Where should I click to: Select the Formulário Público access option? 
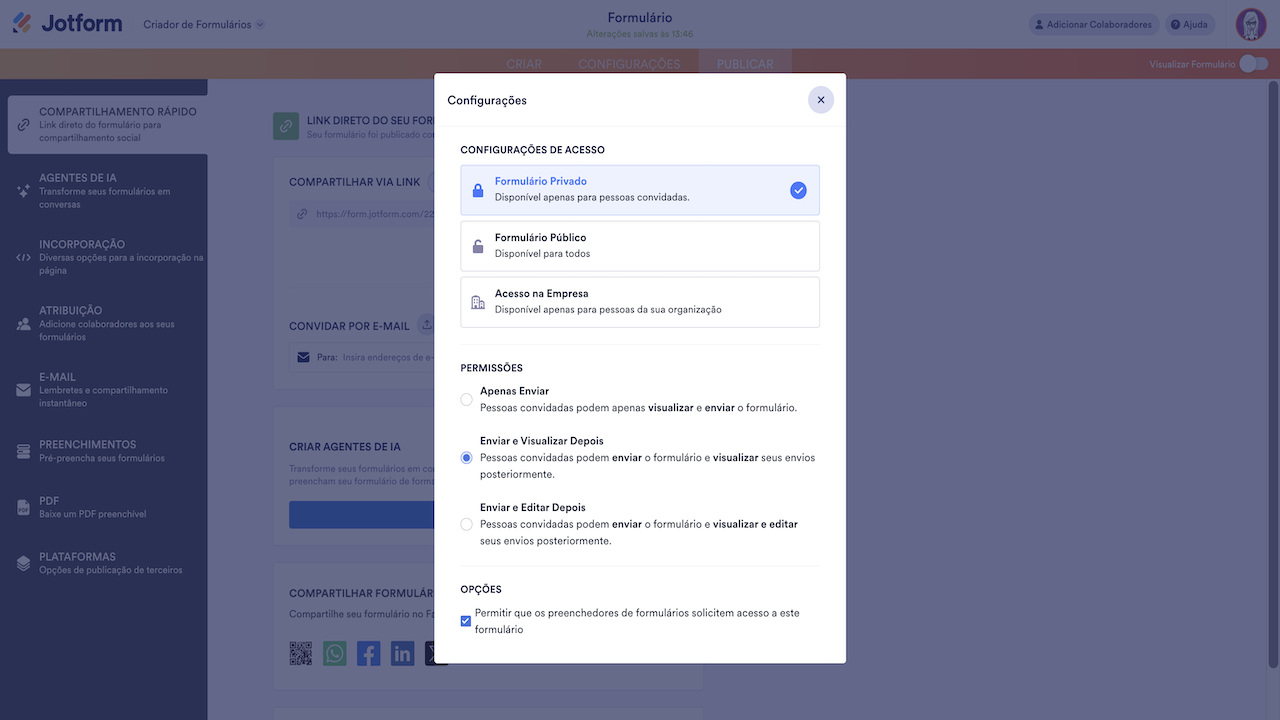pos(640,246)
